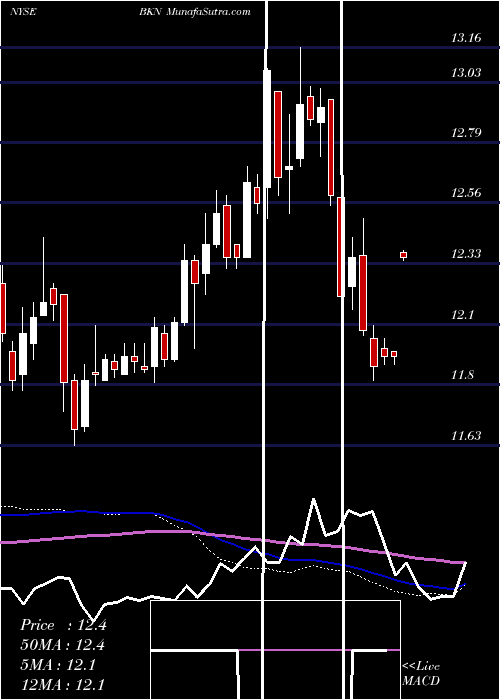
Task: Click the 12.79 price axis label
Action: tap(466, 133)
